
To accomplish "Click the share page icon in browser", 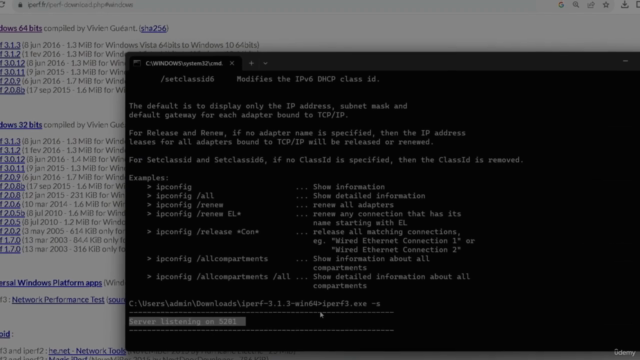I will tap(591, 5).
